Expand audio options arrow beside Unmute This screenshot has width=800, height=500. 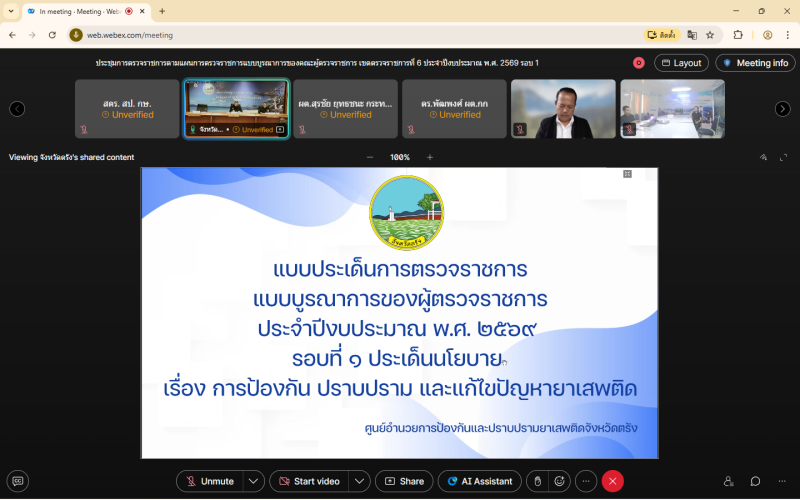pyautogui.click(x=254, y=481)
